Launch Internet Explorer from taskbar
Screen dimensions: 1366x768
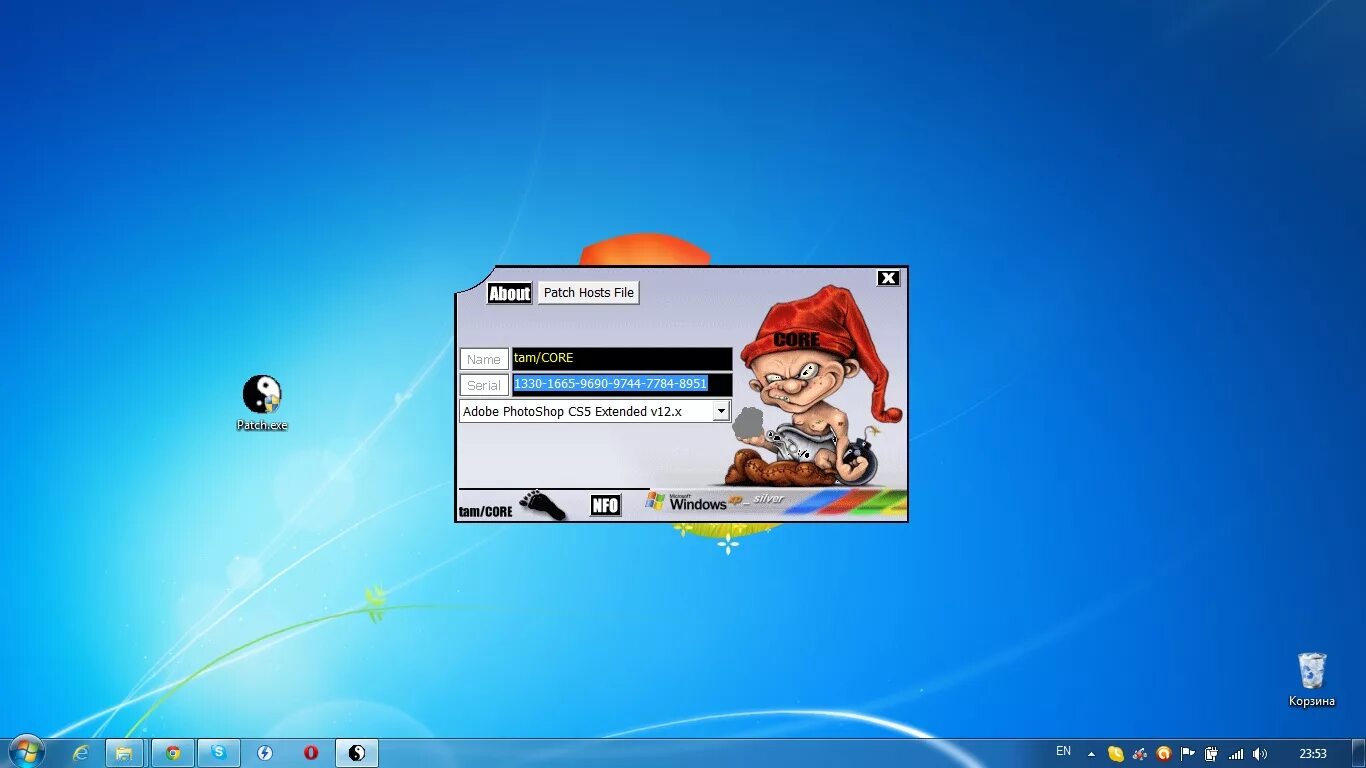point(81,753)
